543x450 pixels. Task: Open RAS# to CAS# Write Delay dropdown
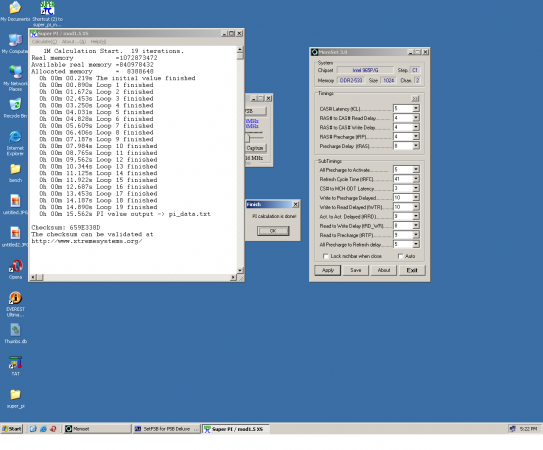[416, 127]
